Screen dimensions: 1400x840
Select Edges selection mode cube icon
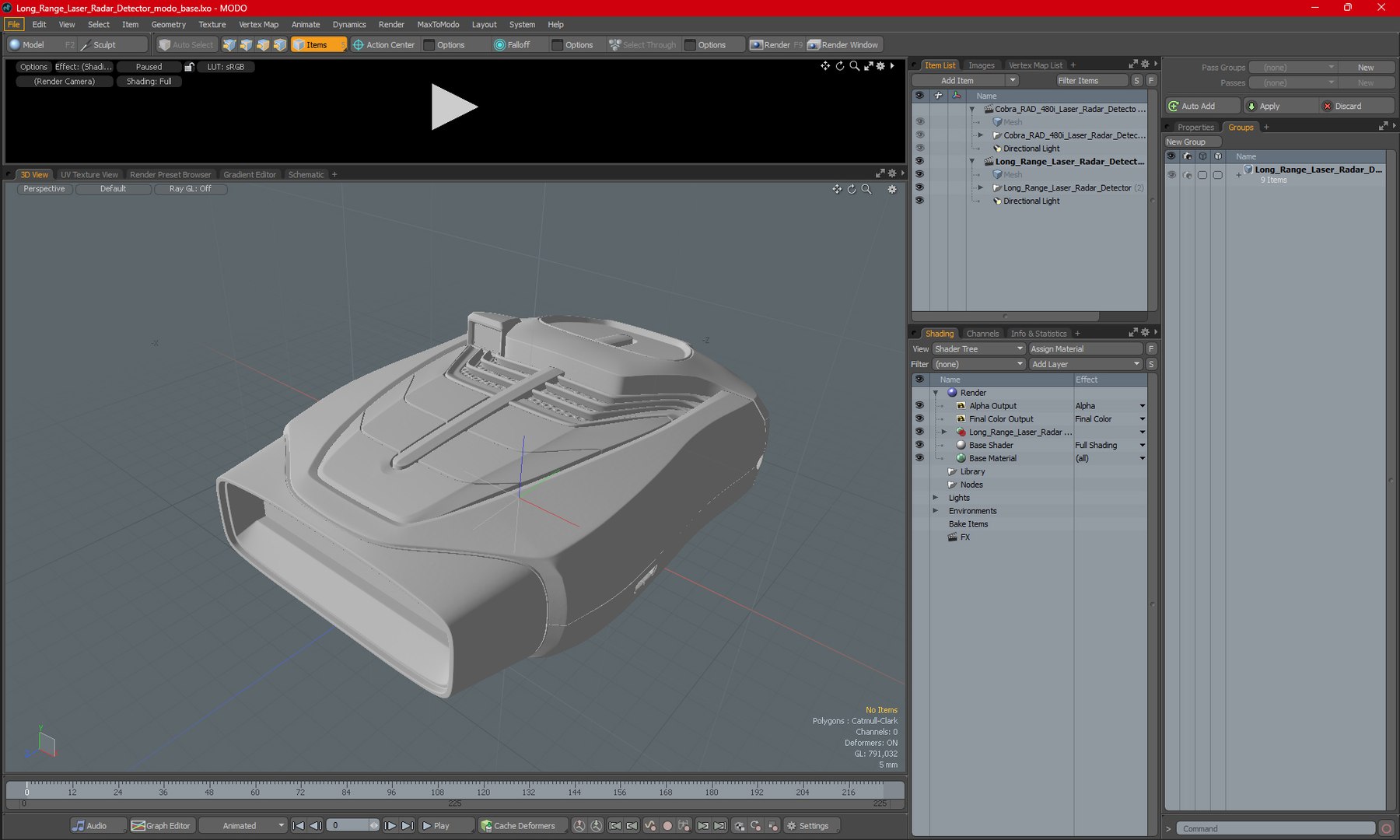[x=247, y=45]
